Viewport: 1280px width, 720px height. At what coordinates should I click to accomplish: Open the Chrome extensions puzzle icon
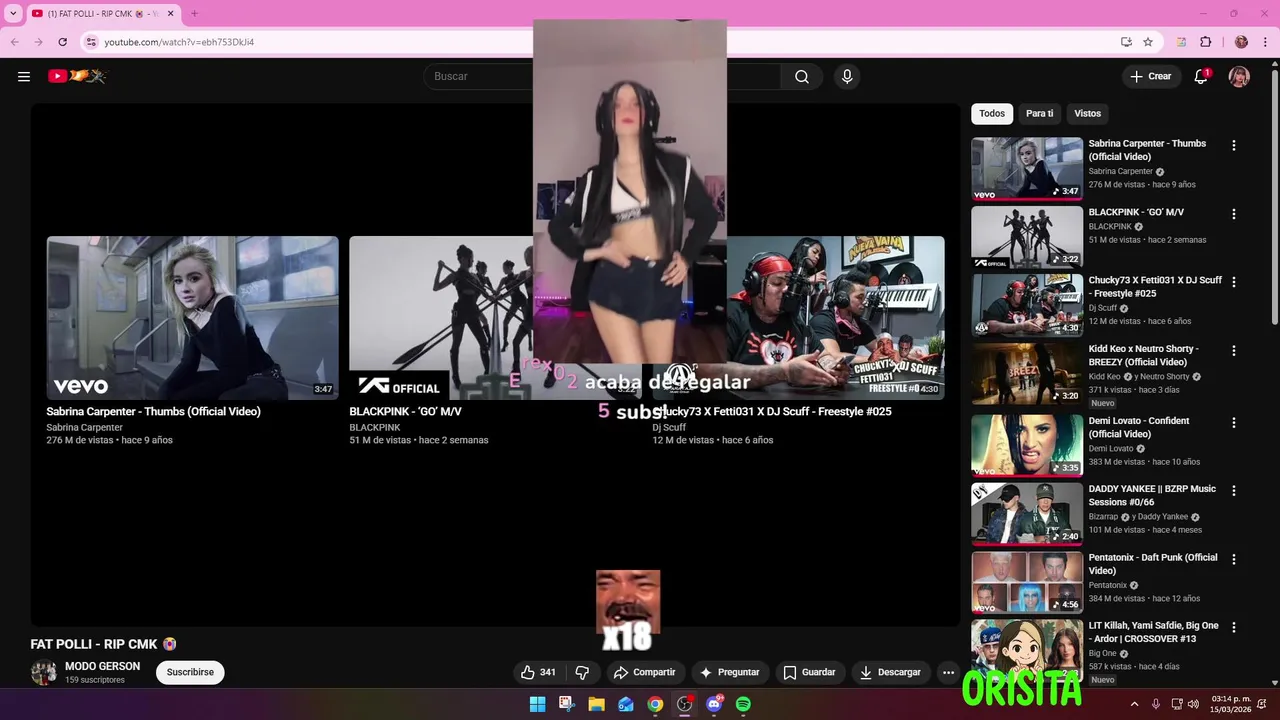(1205, 42)
